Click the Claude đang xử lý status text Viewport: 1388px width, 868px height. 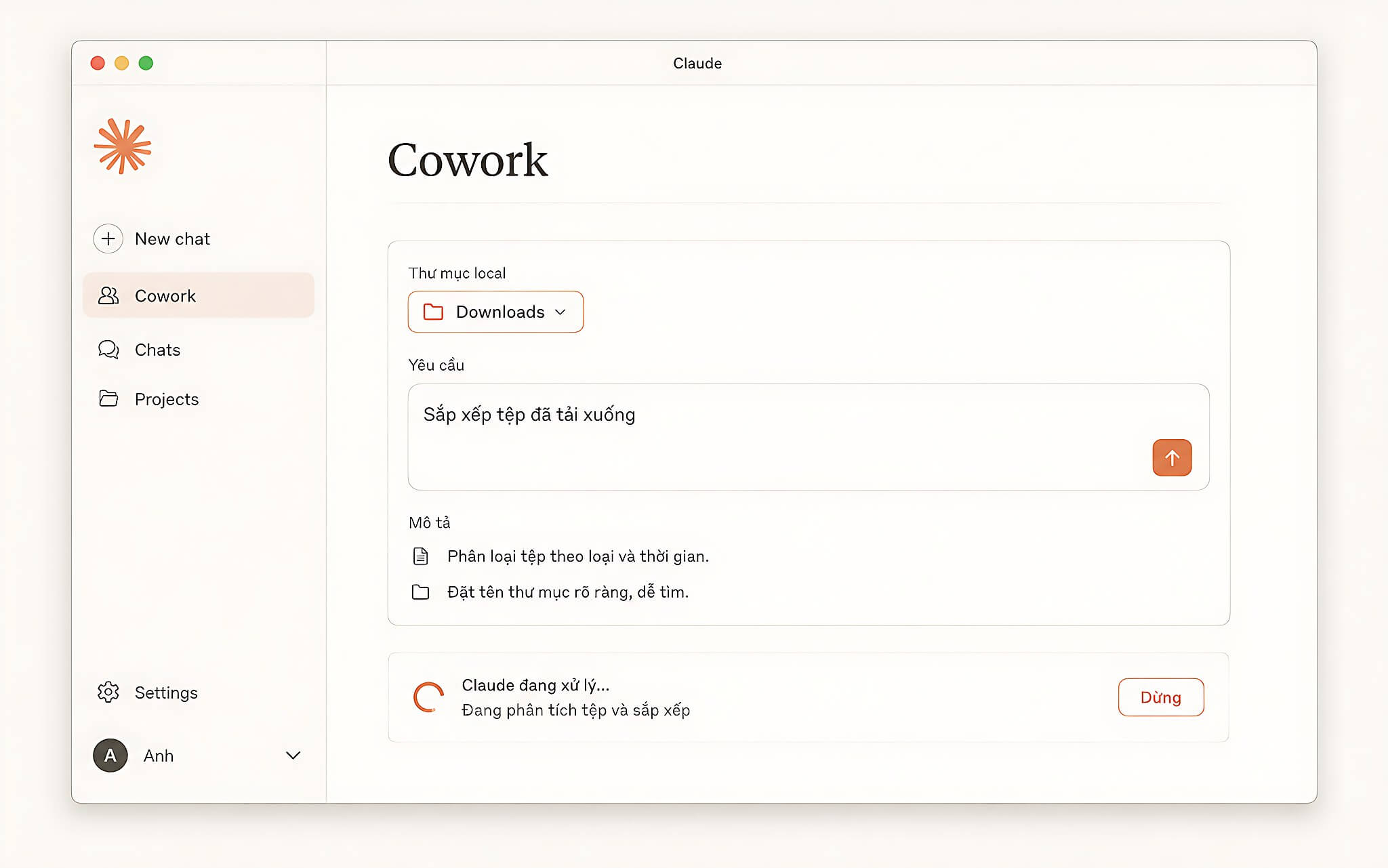coord(535,685)
